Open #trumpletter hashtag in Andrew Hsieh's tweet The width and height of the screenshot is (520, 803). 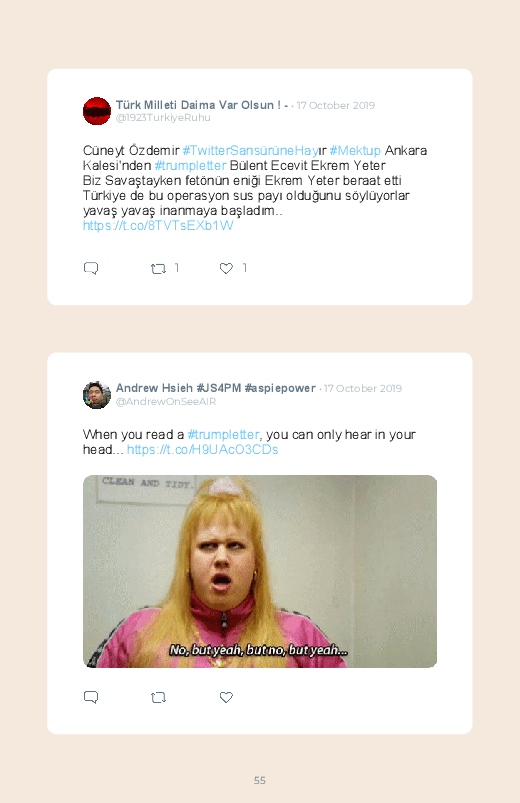click(x=223, y=434)
